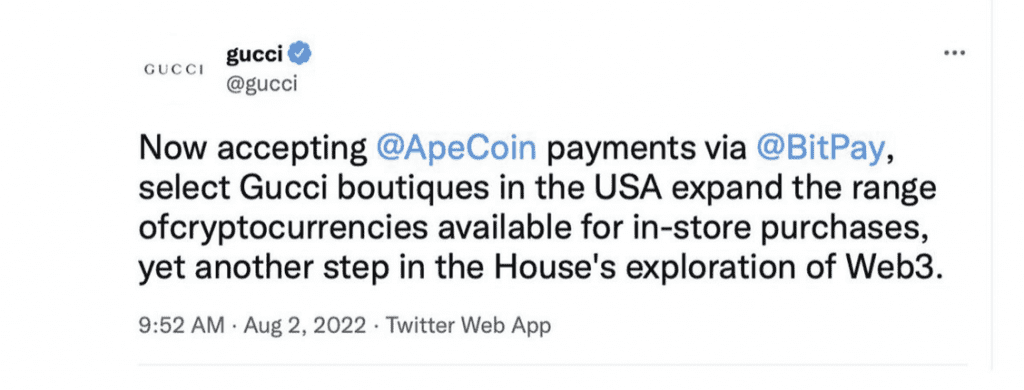Click the Aug 2, 2022 date
The height and width of the screenshot is (390, 1024).
click(x=304, y=325)
